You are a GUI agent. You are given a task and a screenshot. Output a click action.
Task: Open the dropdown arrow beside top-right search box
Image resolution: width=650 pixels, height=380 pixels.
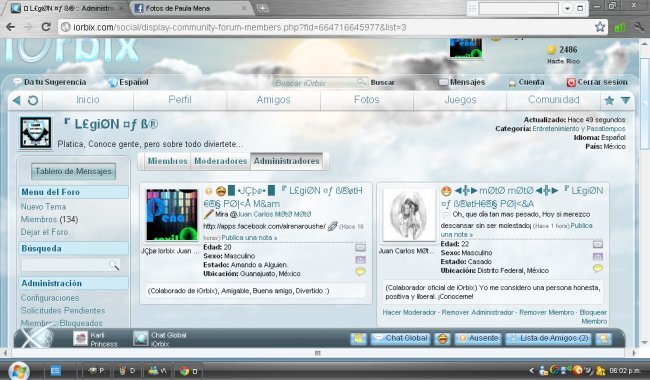click(567, 8)
